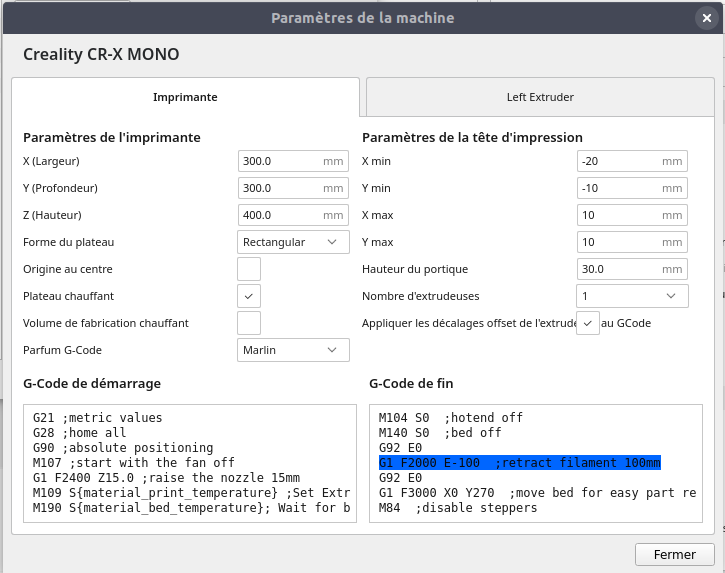Click the X max input field
This screenshot has width=725, height=573.
coord(632,215)
